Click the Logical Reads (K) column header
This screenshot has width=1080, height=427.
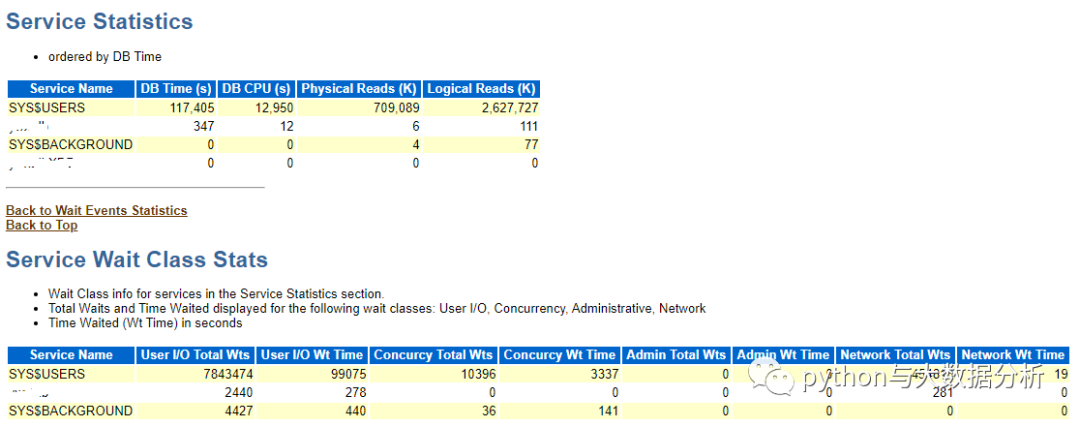coord(481,89)
